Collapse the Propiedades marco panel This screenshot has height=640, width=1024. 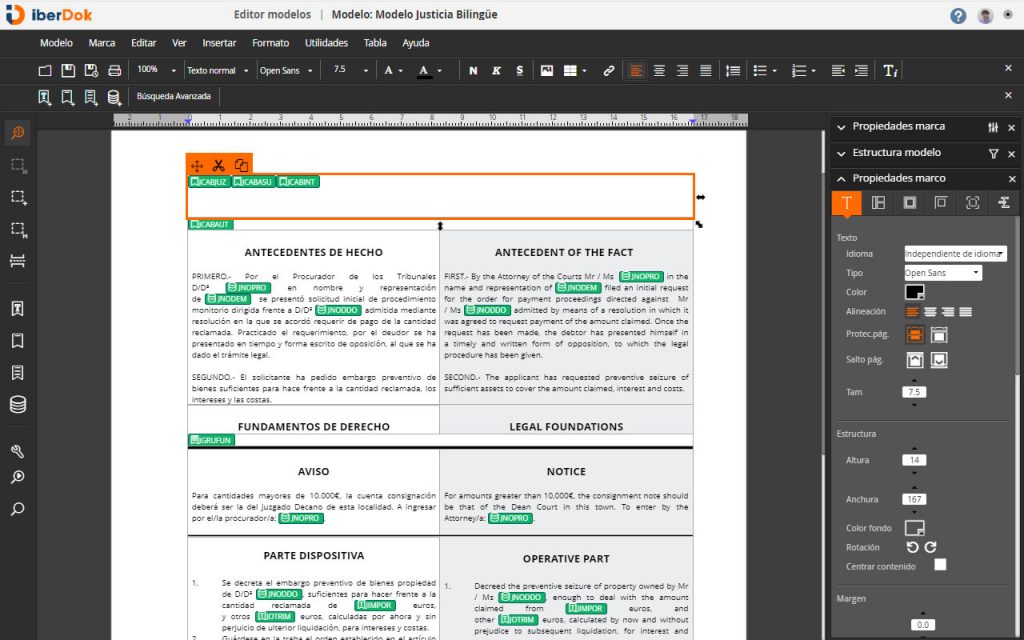click(841, 179)
